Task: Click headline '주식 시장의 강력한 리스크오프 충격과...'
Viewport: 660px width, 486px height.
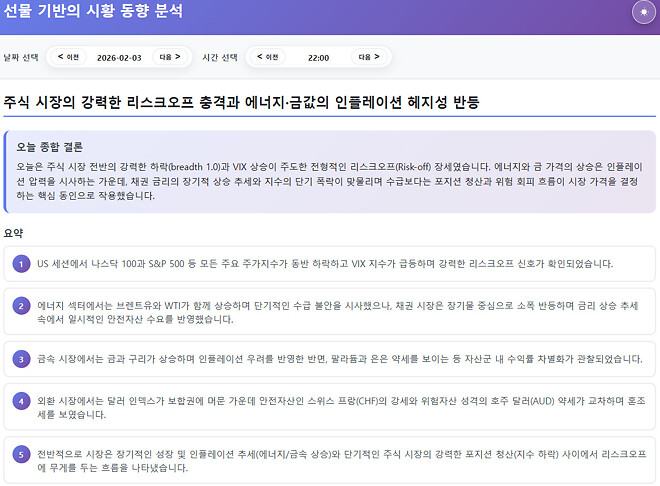Action: [241, 102]
